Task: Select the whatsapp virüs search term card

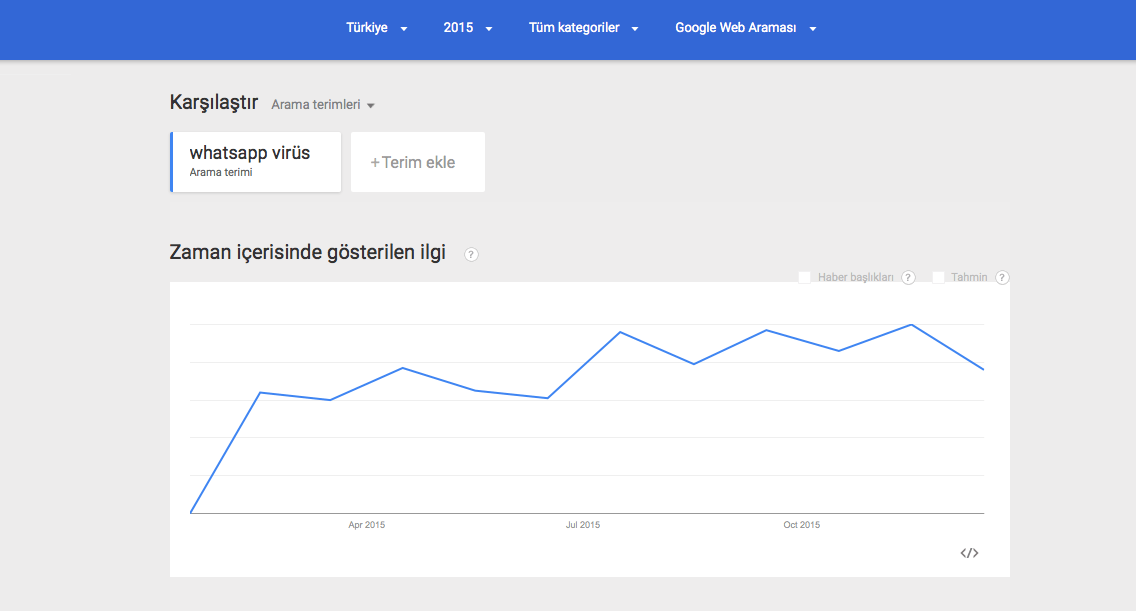Action: pyautogui.click(x=256, y=162)
